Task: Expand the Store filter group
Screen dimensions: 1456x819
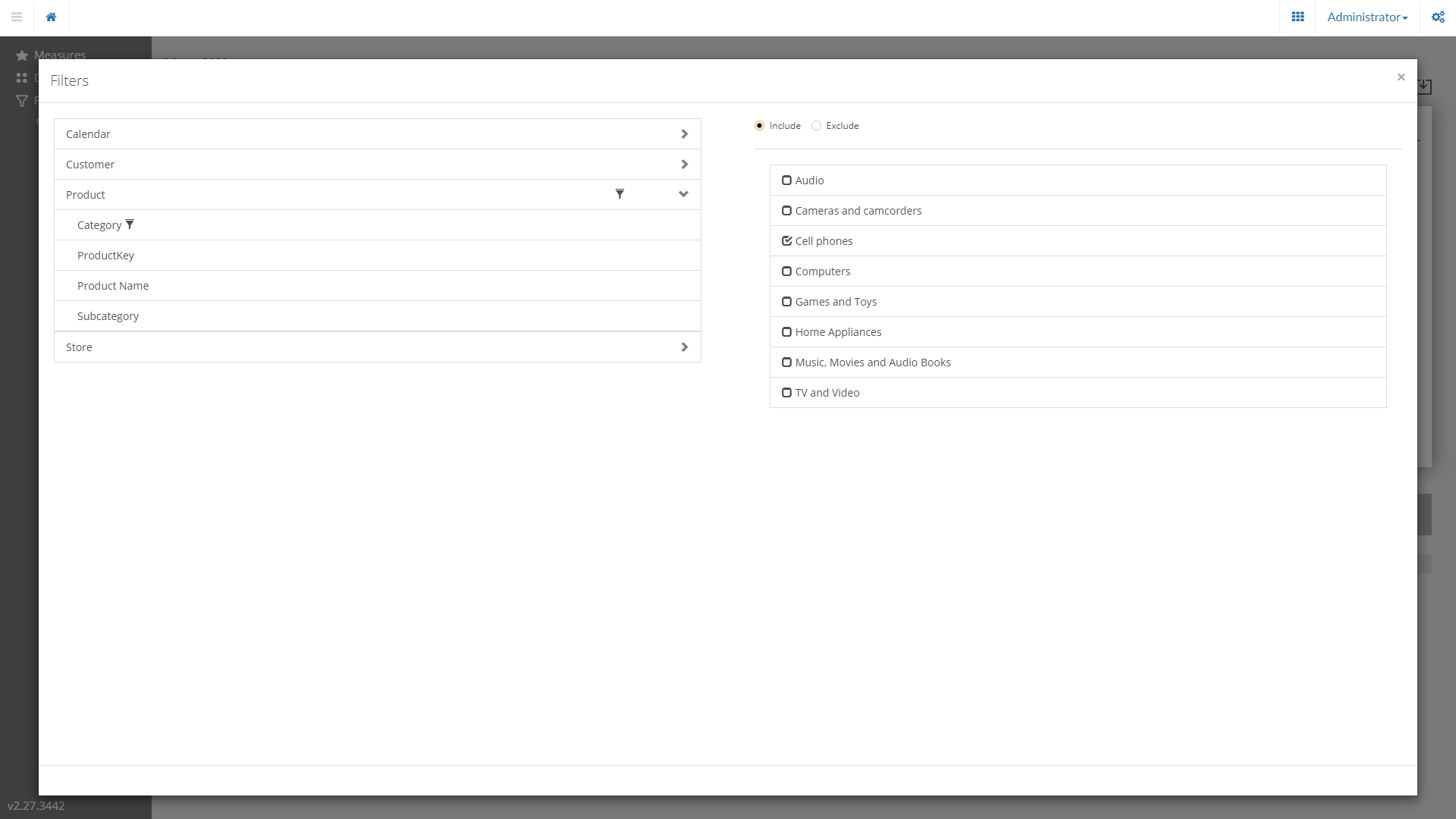Action: (x=684, y=347)
